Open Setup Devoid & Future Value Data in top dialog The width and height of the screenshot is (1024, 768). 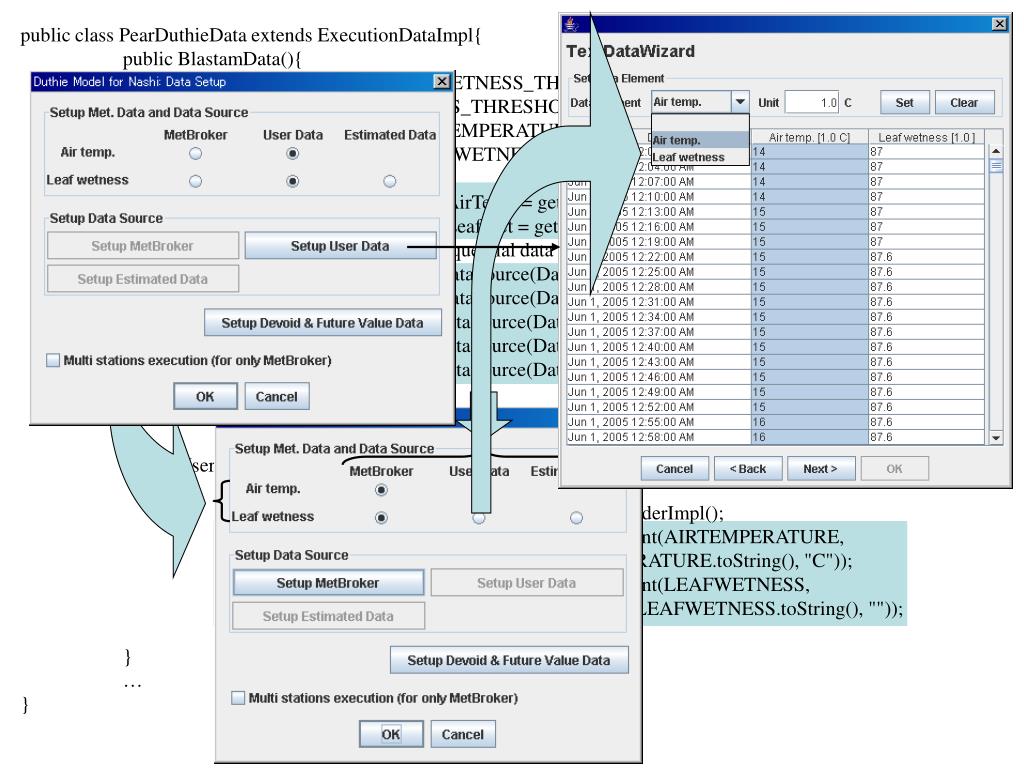[x=323, y=323]
